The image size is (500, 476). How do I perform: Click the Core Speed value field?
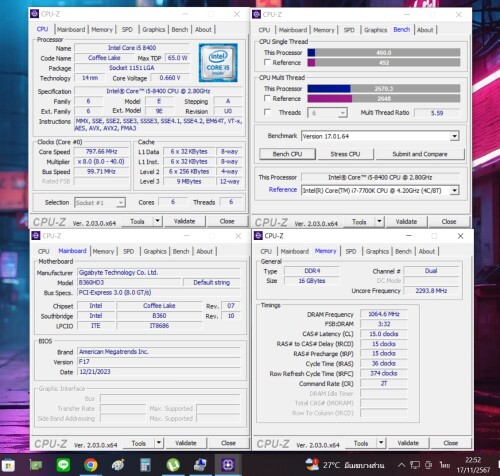pyautogui.click(x=101, y=152)
